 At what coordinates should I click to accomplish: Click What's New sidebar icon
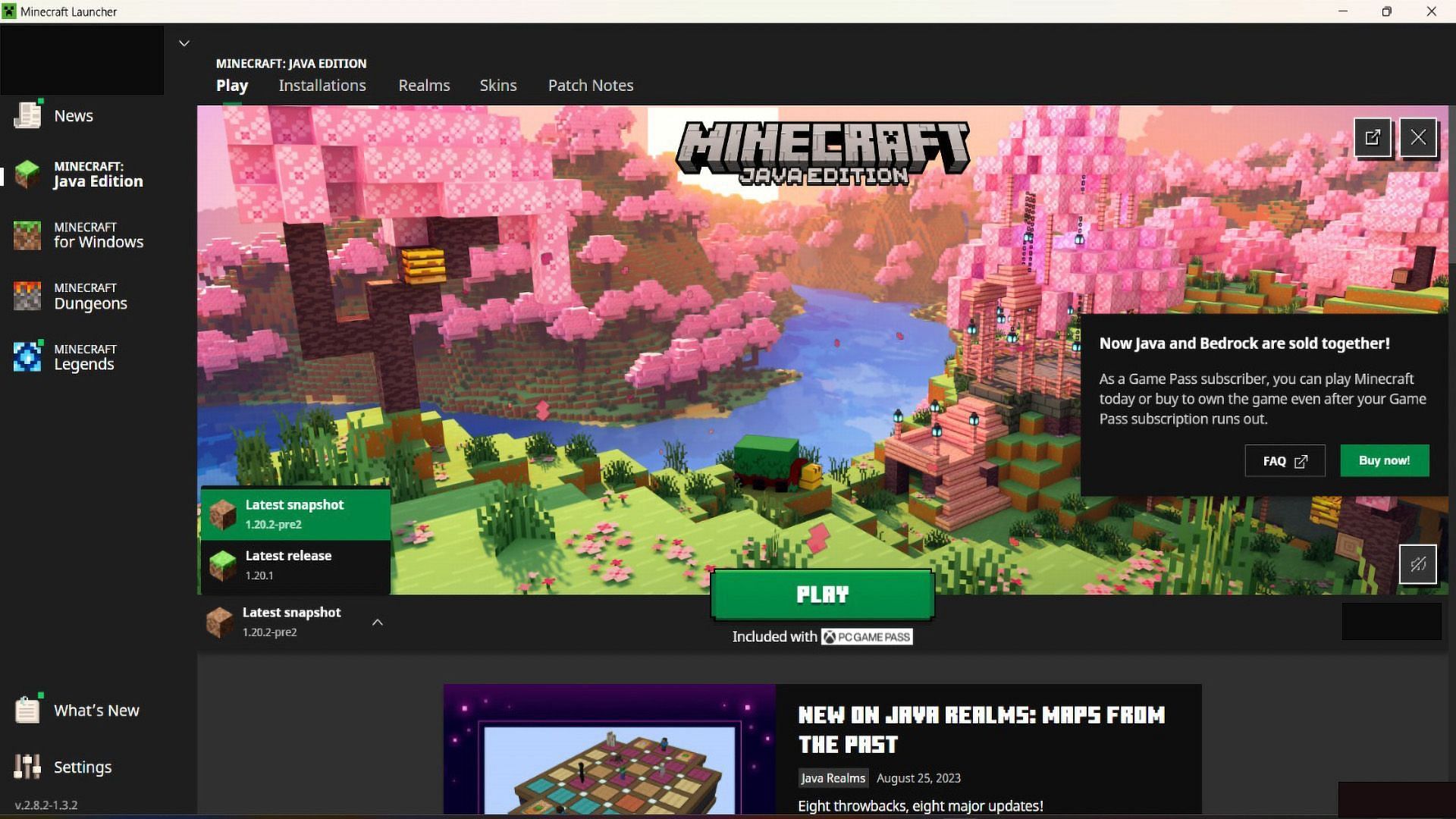27,710
